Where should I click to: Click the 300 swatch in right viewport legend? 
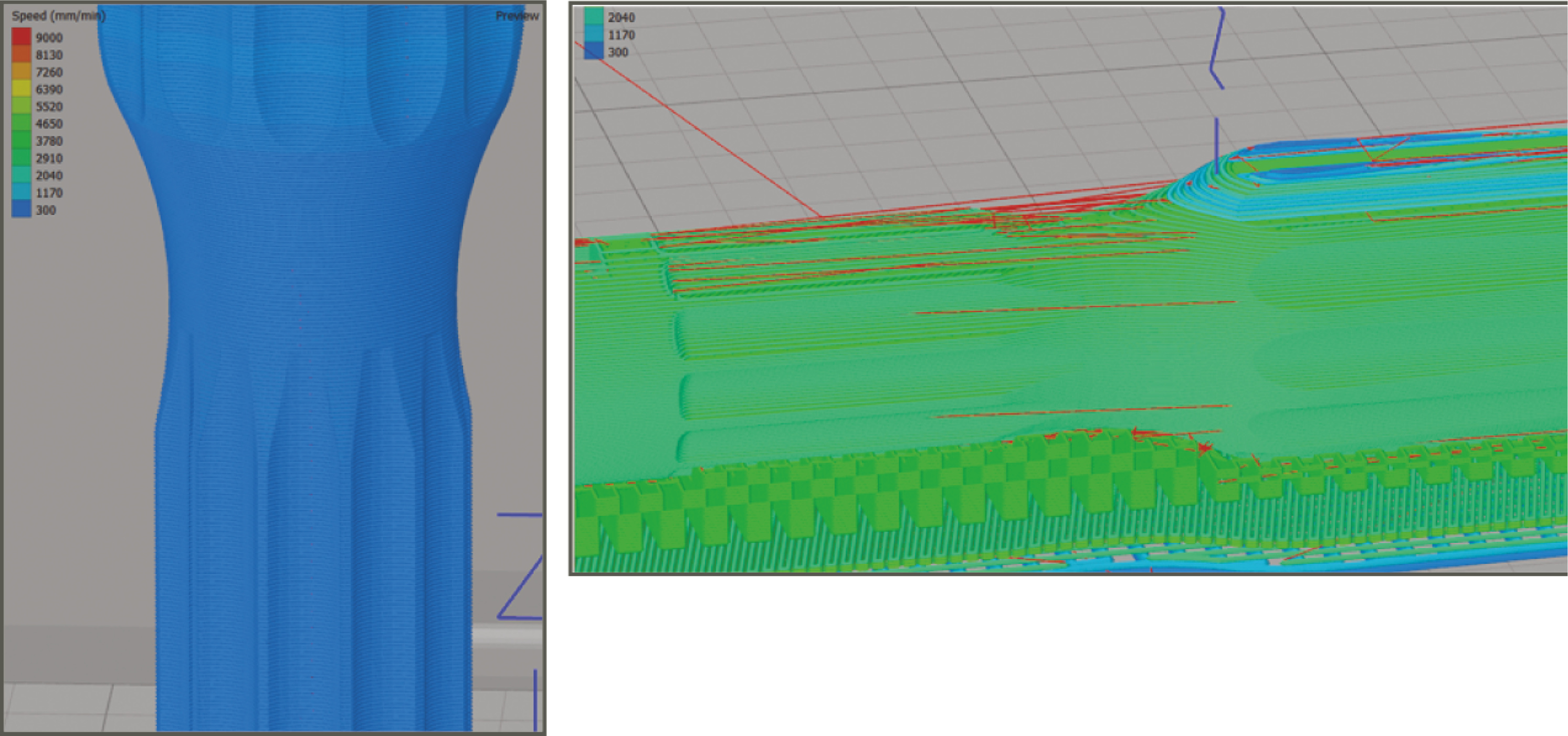[x=594, y=52]
